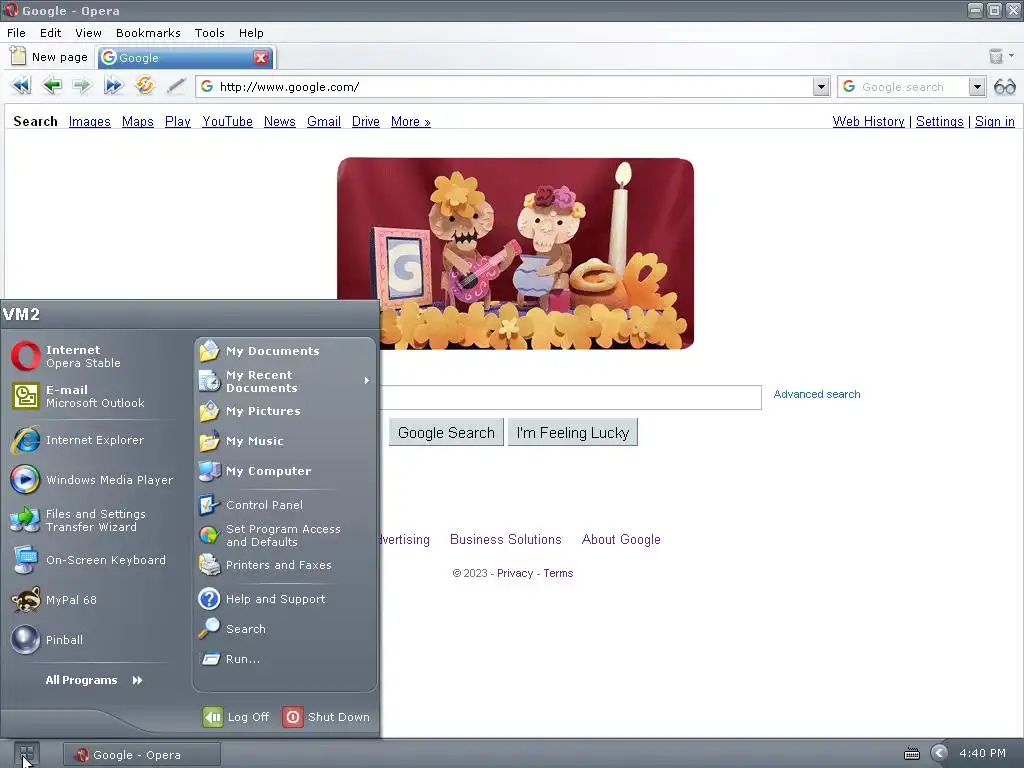The image size is (1024, 768).
Task: Open Help and Support
Action: pyautogui.click(x=285, y=599)
